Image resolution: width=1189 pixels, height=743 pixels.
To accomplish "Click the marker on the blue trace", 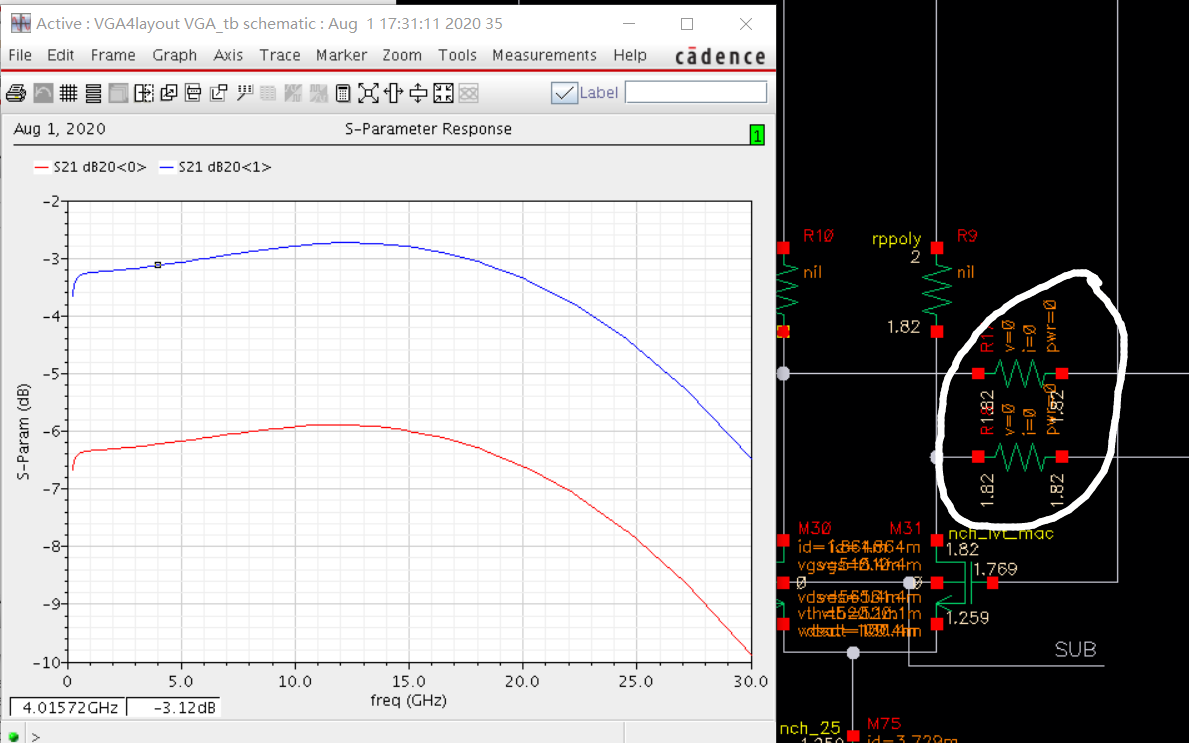I will (158, 265).
